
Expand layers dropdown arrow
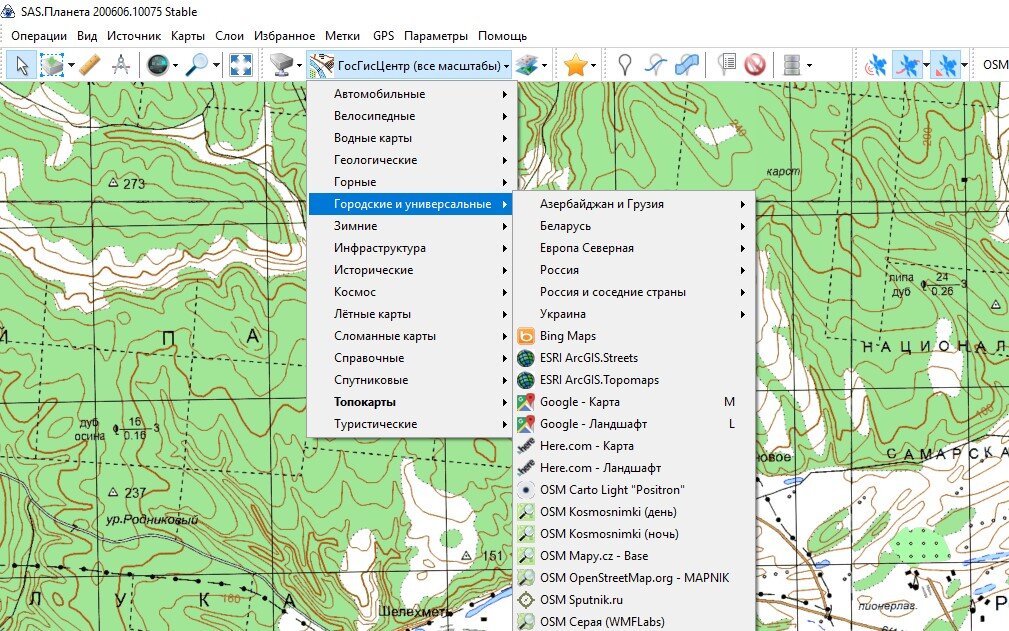544,65
